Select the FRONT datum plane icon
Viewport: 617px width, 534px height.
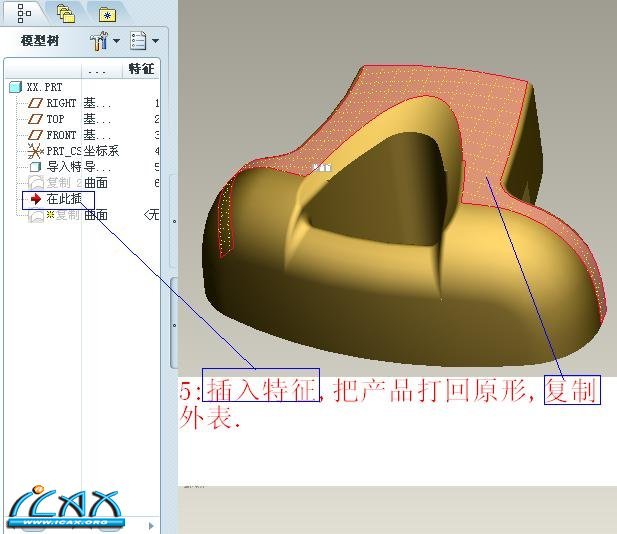36,136
